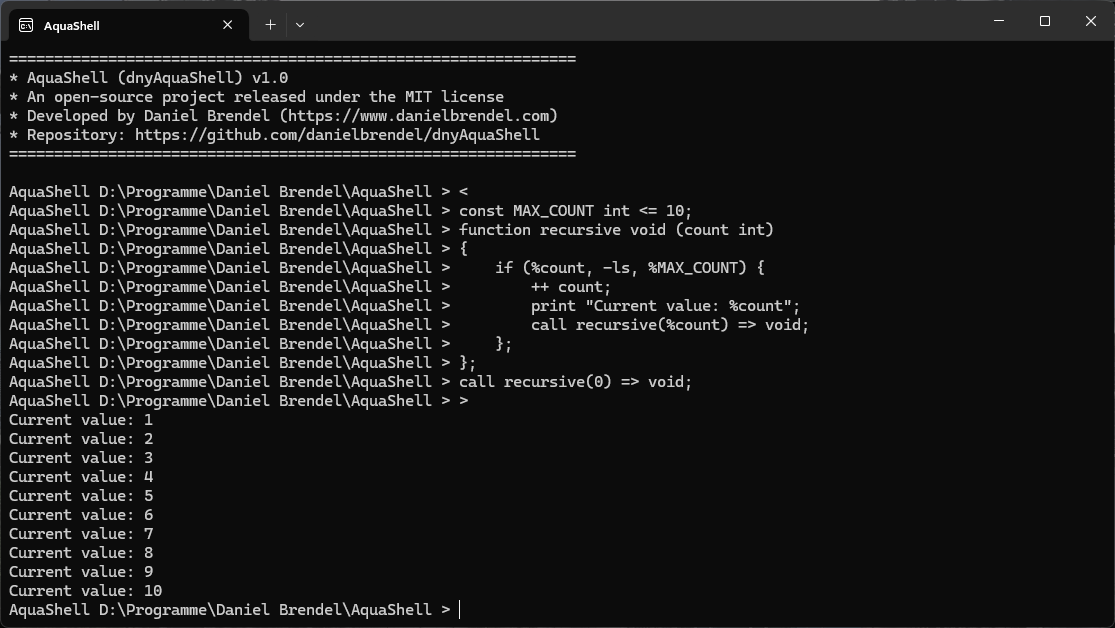Click the 'Current value: 1' output line
Screen dimensions: 1115x628
(81, 420)
